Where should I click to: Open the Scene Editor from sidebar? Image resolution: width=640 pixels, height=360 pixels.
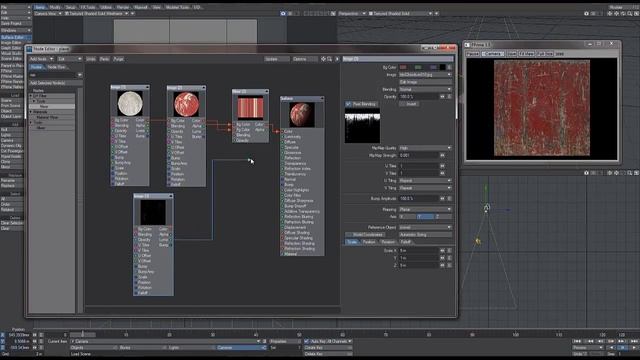pos(12,58)
